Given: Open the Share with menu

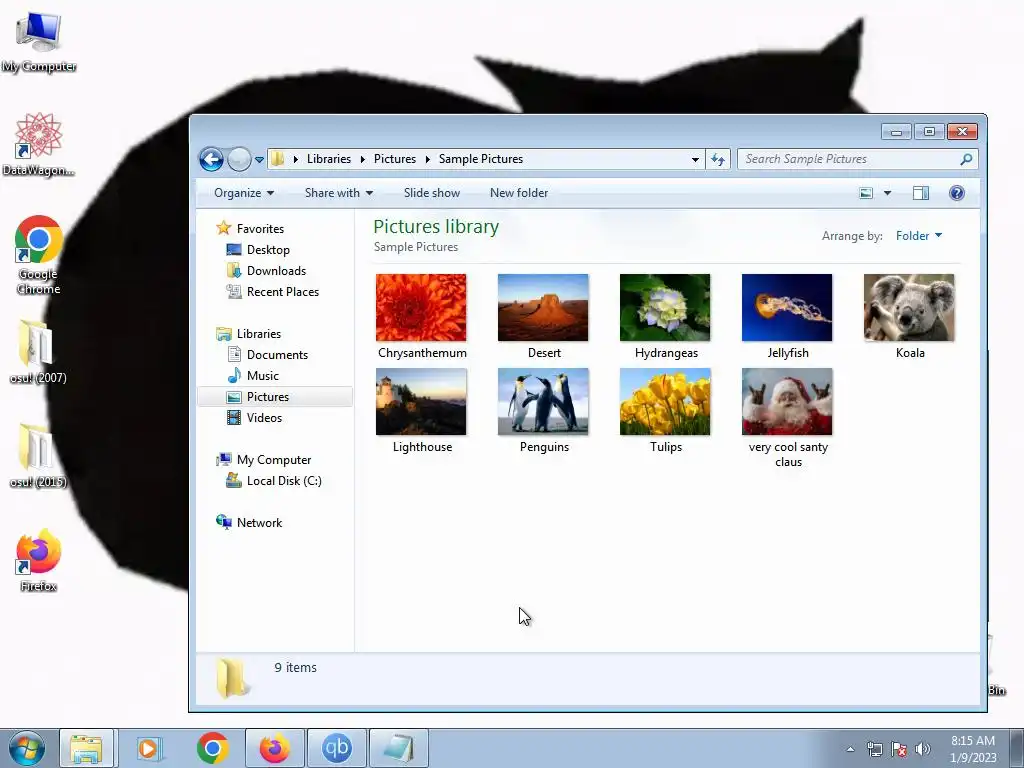Looking at the screenshot, I should point(339,193).
